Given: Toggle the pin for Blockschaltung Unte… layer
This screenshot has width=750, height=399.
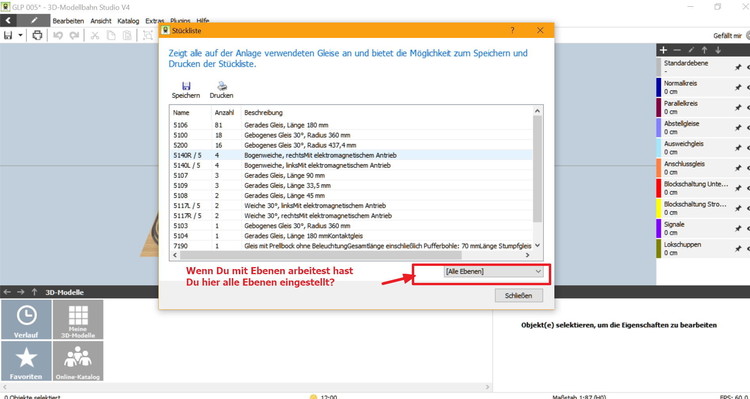Looking at the screenshot, I should (738, 188).
